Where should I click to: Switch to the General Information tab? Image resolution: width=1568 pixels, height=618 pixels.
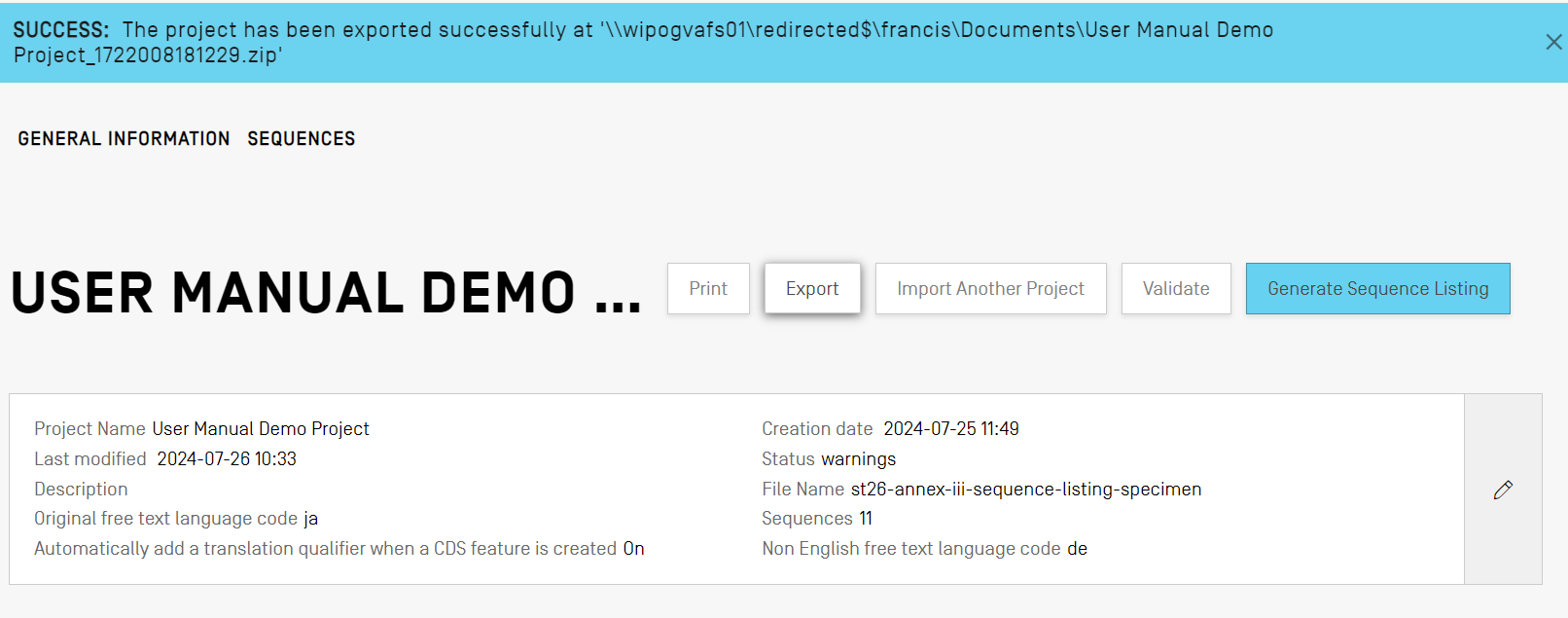(x=124, y=139)
